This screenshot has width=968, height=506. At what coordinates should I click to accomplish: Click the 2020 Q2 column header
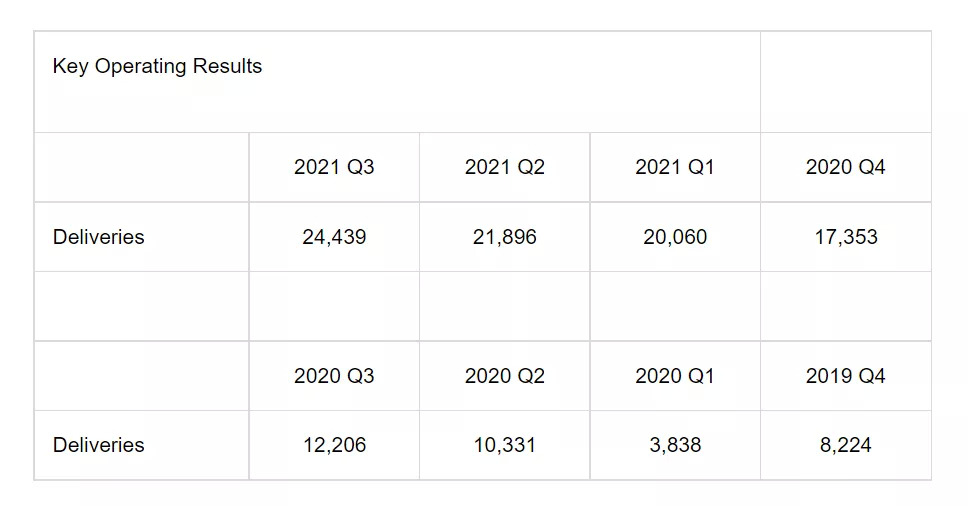pos(504,376)
